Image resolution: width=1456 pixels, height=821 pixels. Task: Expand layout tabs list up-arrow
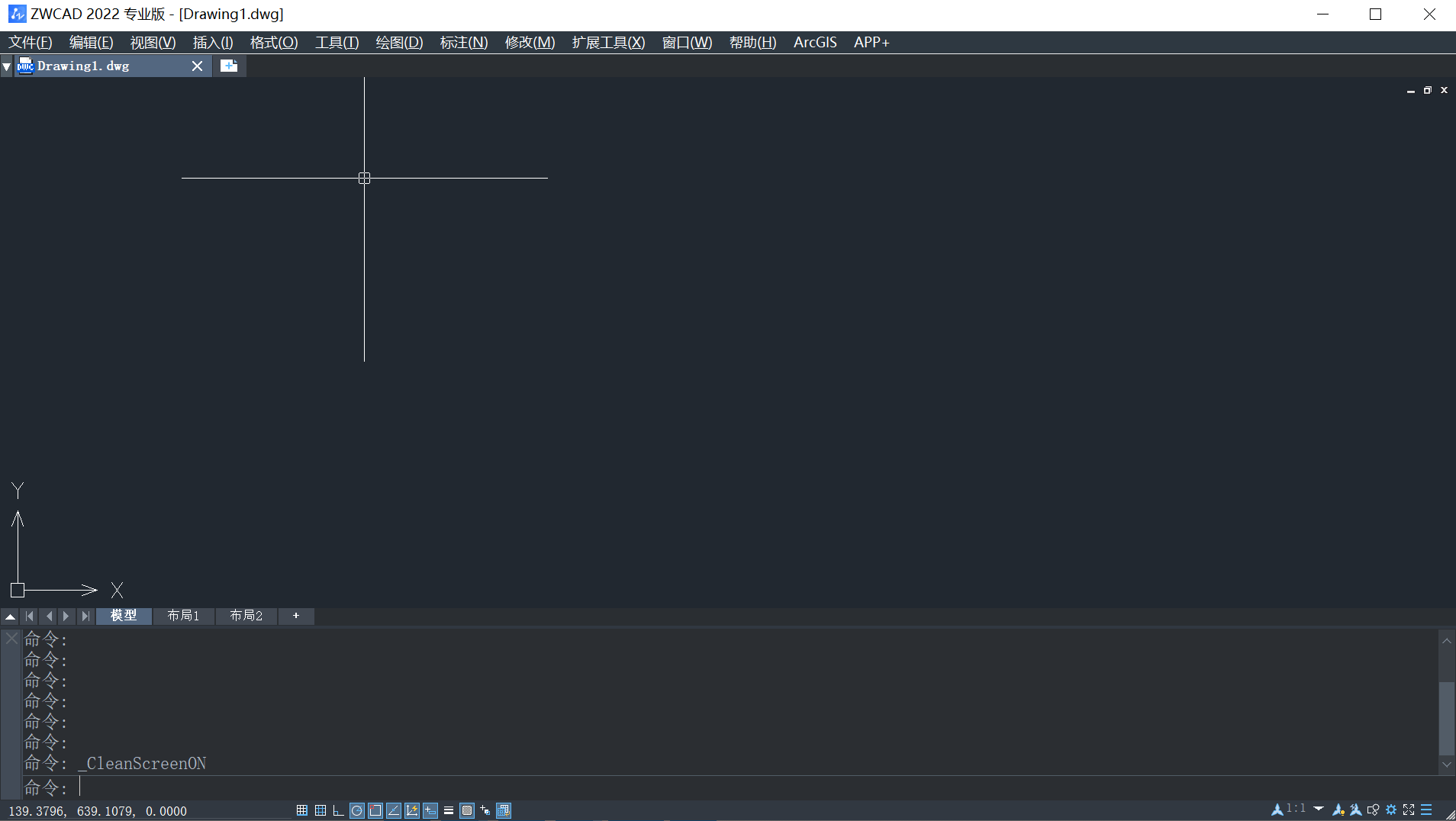(11, 617)
